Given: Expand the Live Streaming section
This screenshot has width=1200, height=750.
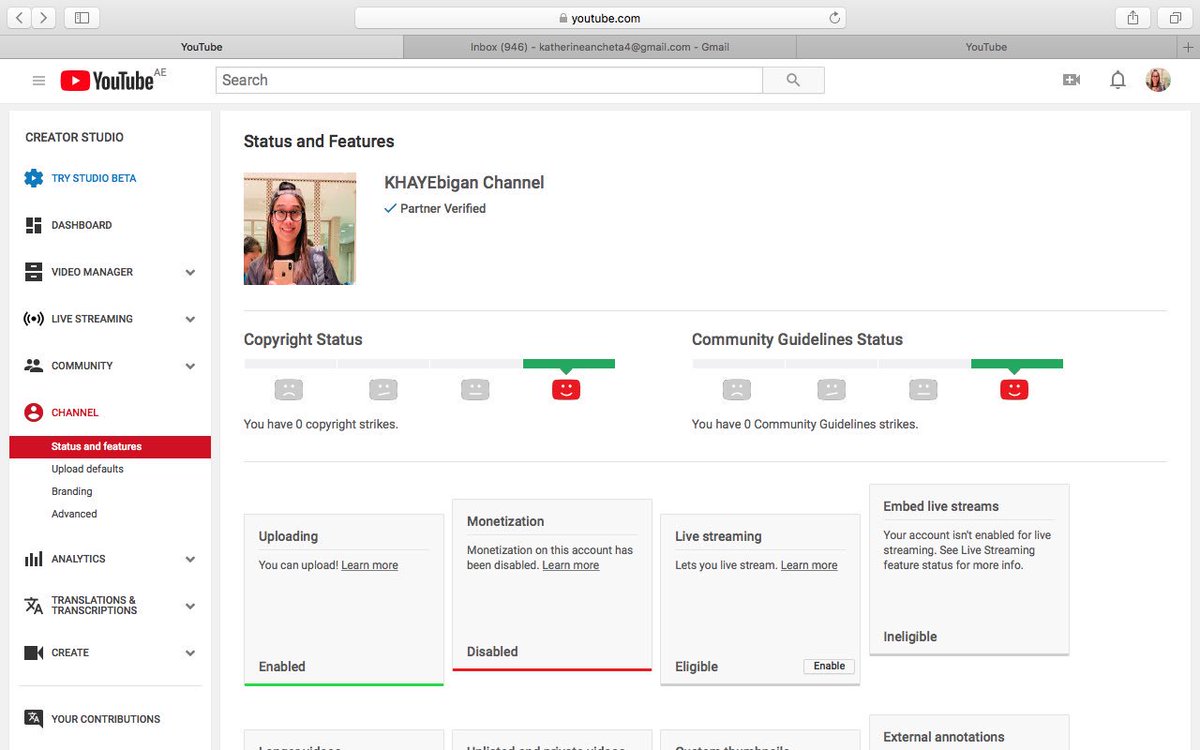Looking at the screenshot, I should click(190, 319).
